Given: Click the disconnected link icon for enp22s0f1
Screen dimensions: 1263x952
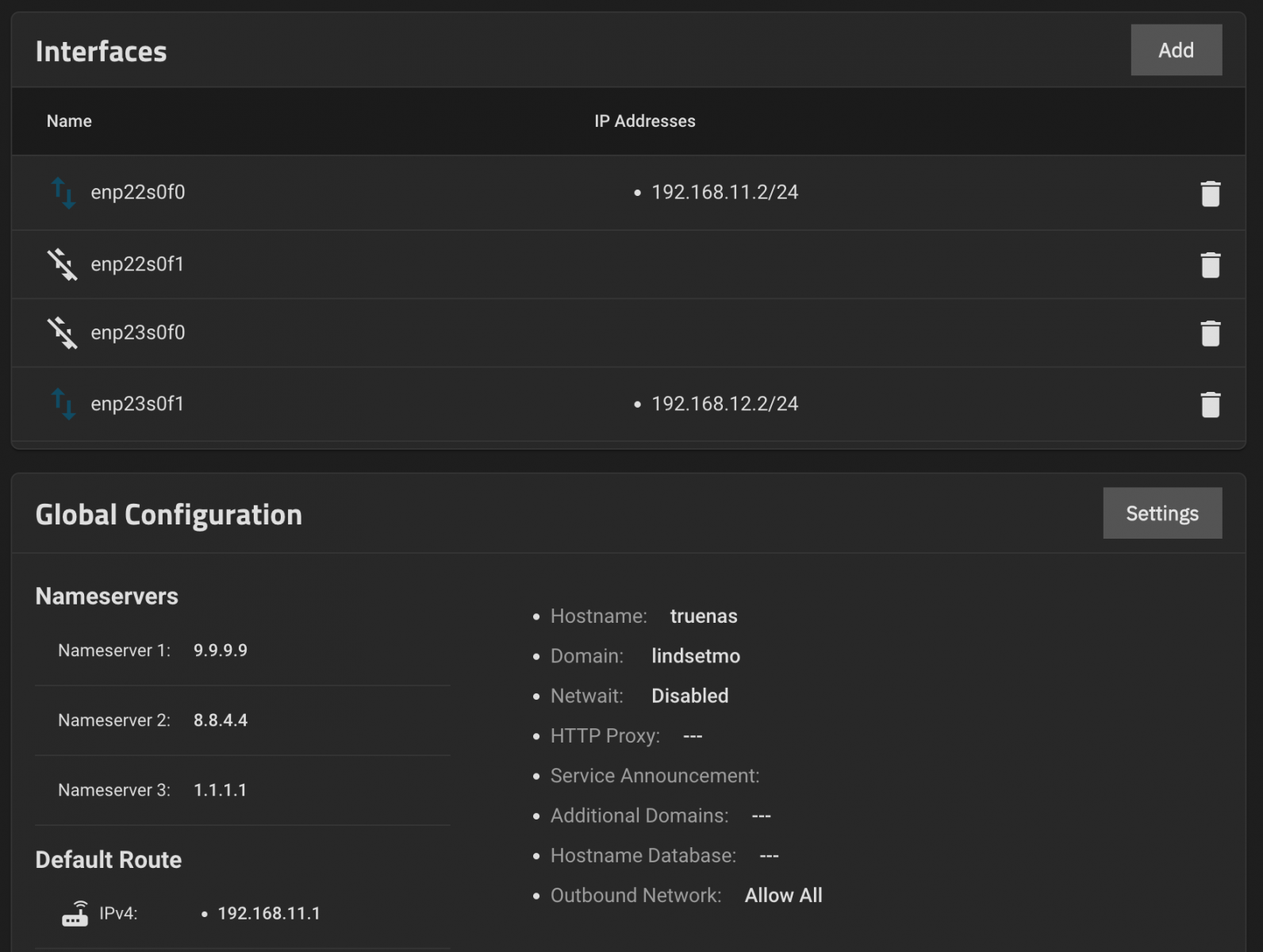Looking at the screenshot, I should coord(63,265).
